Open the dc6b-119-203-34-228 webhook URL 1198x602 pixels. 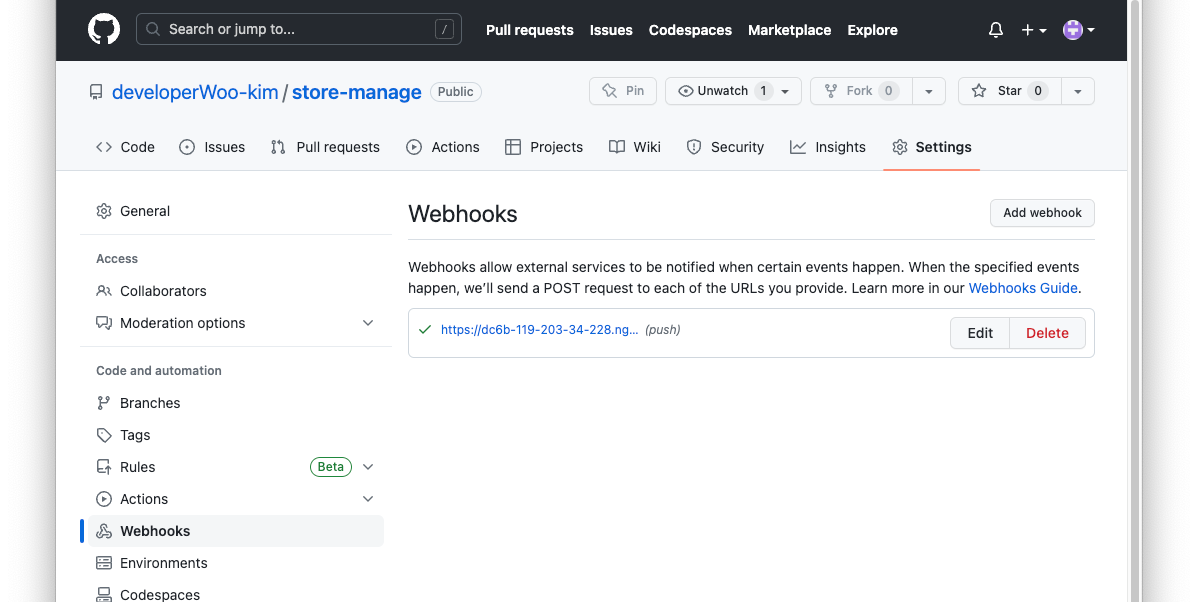click(539, 330)
